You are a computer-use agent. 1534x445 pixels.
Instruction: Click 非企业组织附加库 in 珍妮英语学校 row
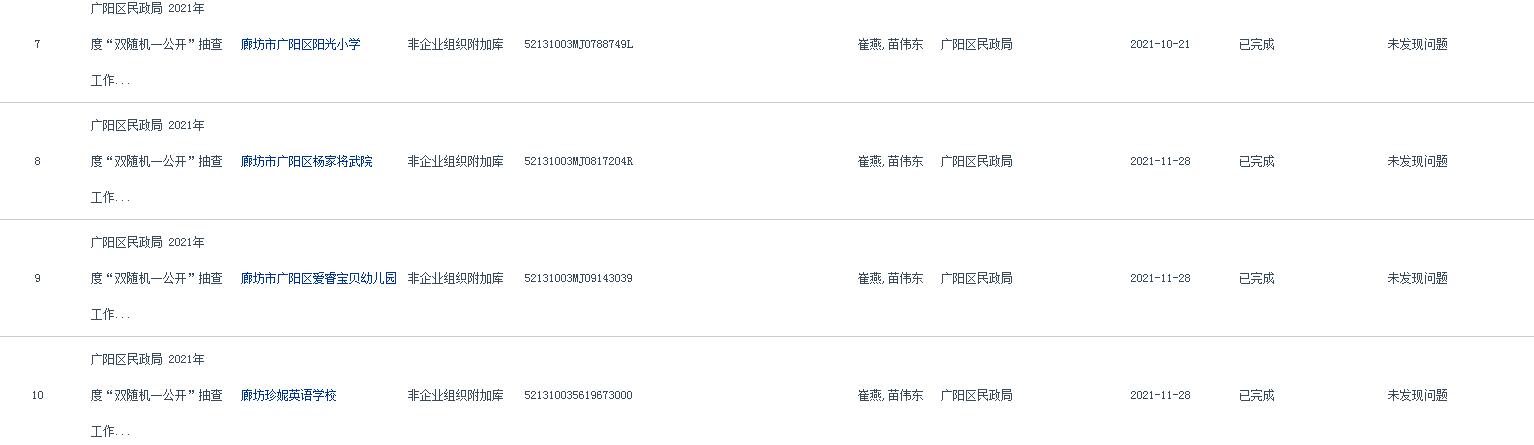tap(455, 395)
